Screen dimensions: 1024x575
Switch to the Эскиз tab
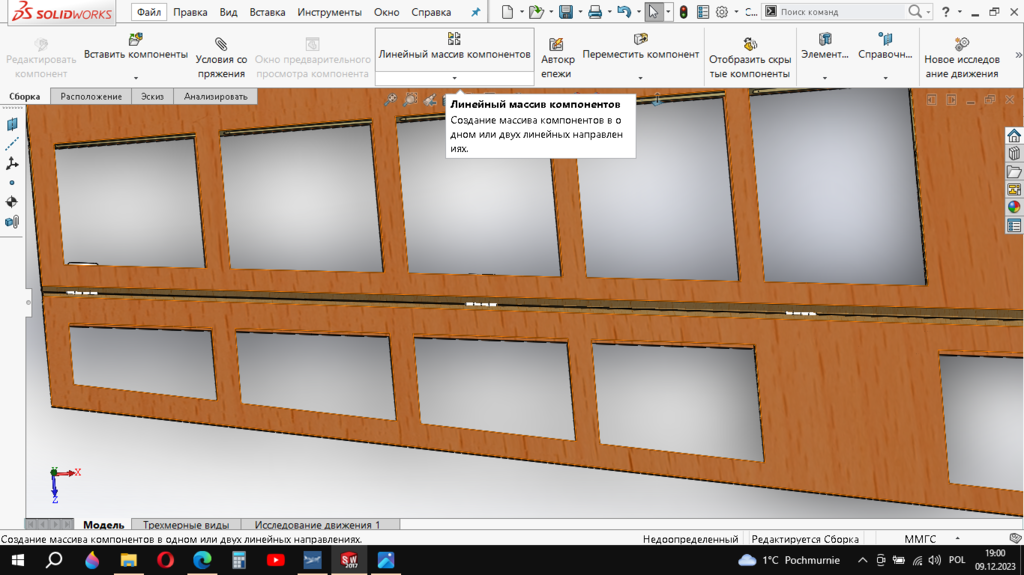click(152, 97)
